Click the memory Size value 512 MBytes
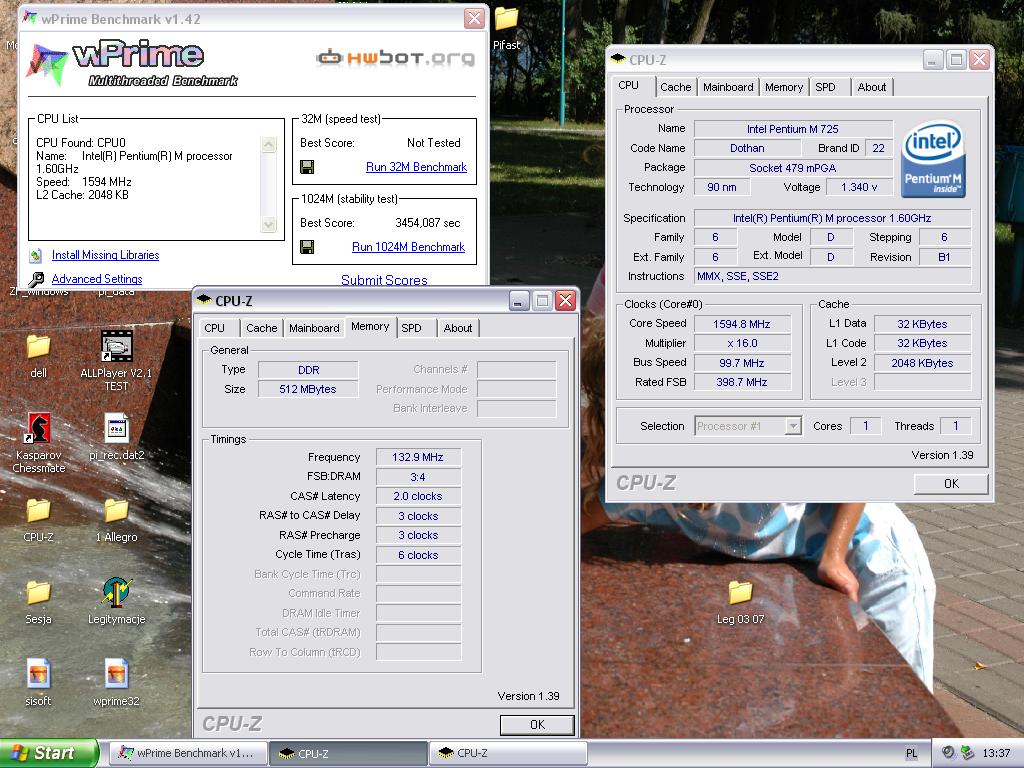The width and height of the screenshot is (1024, 768). point(308,389)
